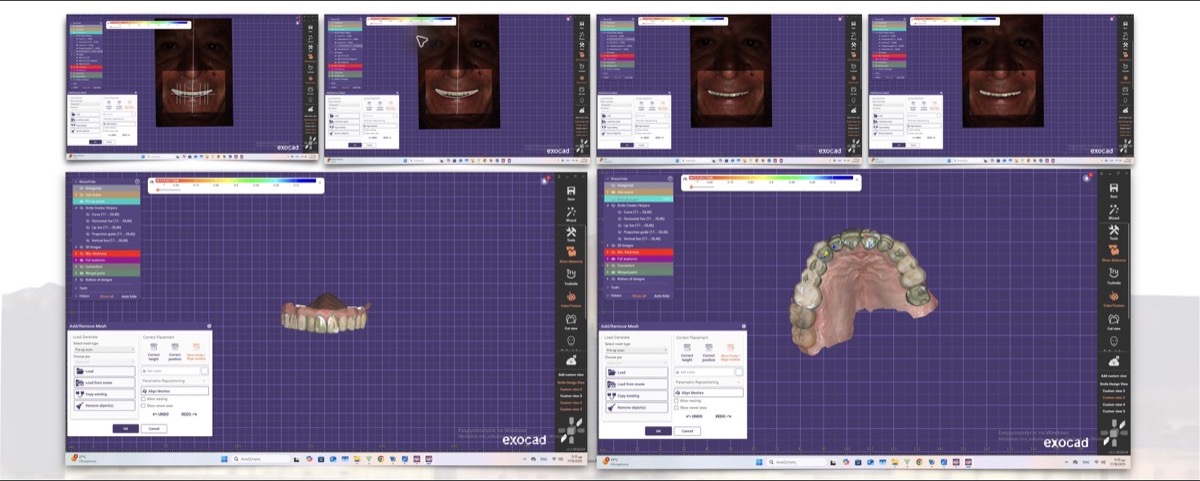This screenshot has height=481, width=1200.
Task: Click Save icon in lower-left exocad window
Action: 572,190
